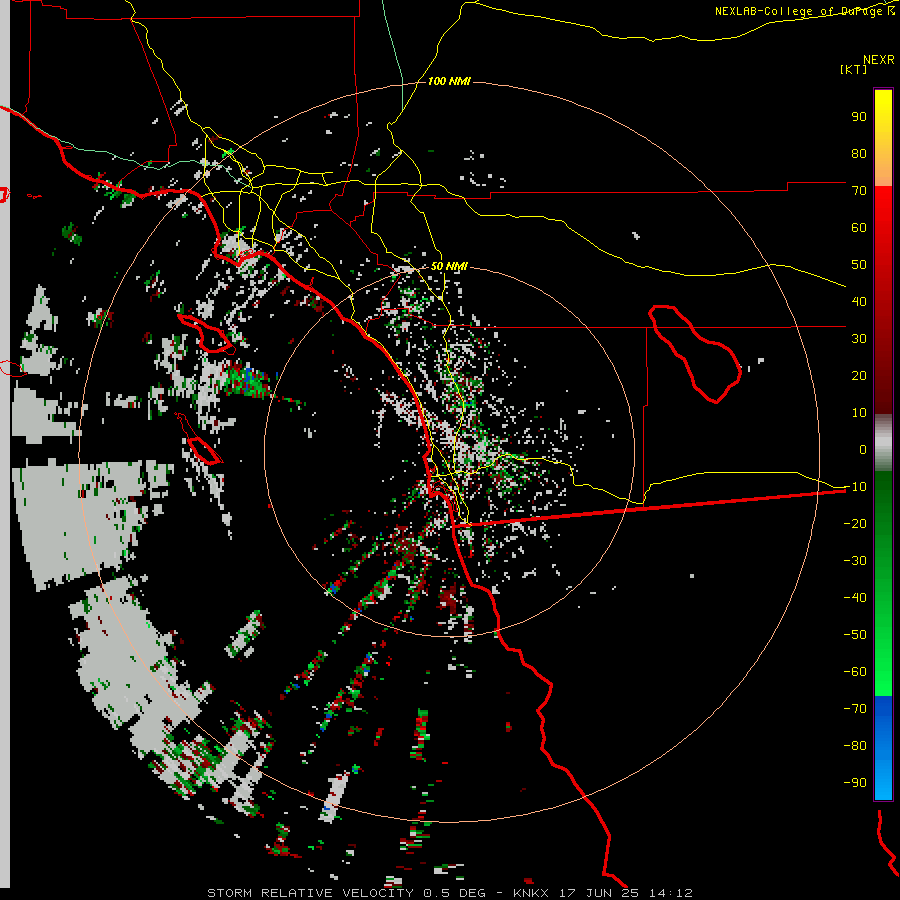Screen dimensions: 900x900
Task: Click the 50 NMI range ring label
Action: click(x=449, y=266)
